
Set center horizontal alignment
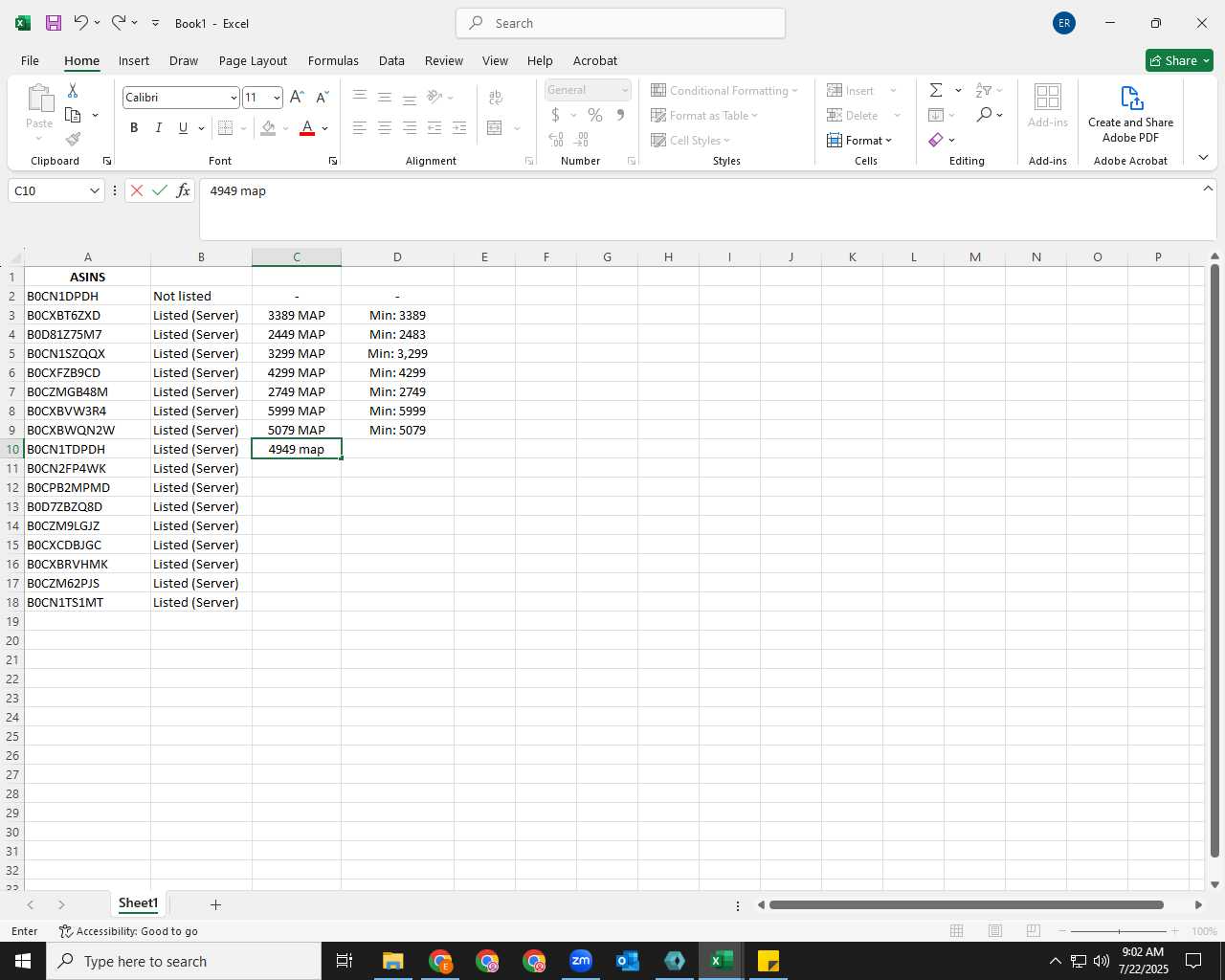click(385, 128)
